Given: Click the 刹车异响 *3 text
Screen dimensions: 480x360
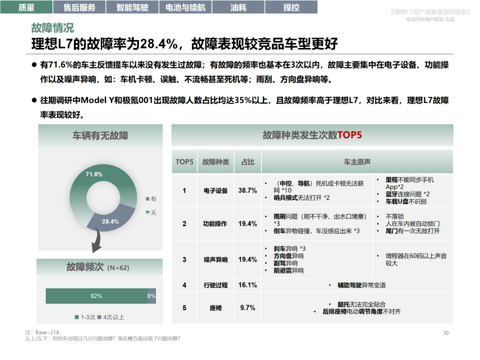Looking at the screenshot, I should pyautogui.click(x=290, y=249).
